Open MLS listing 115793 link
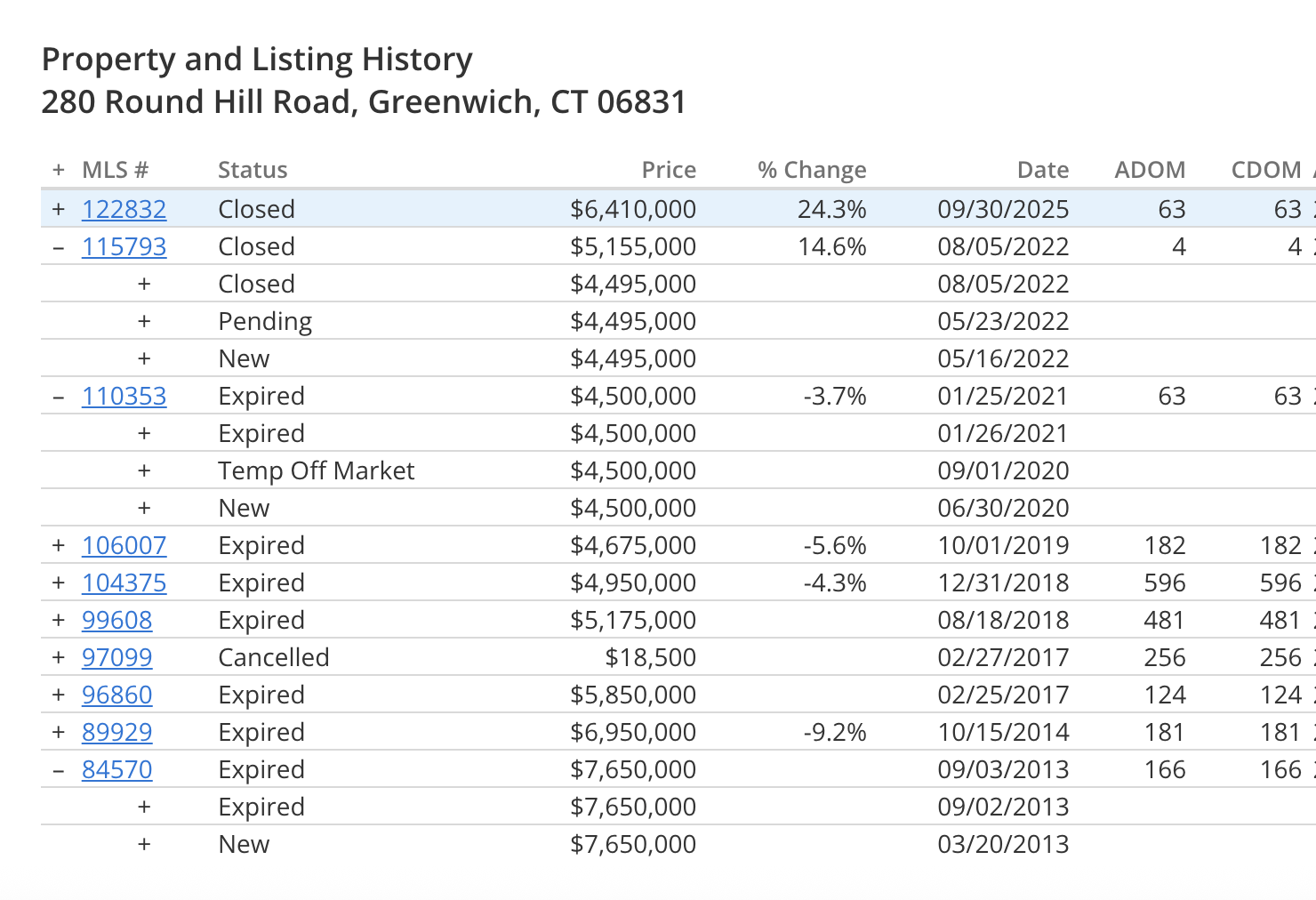The height and width of the screenshot is (900, 1316). [x=124, y=246]
